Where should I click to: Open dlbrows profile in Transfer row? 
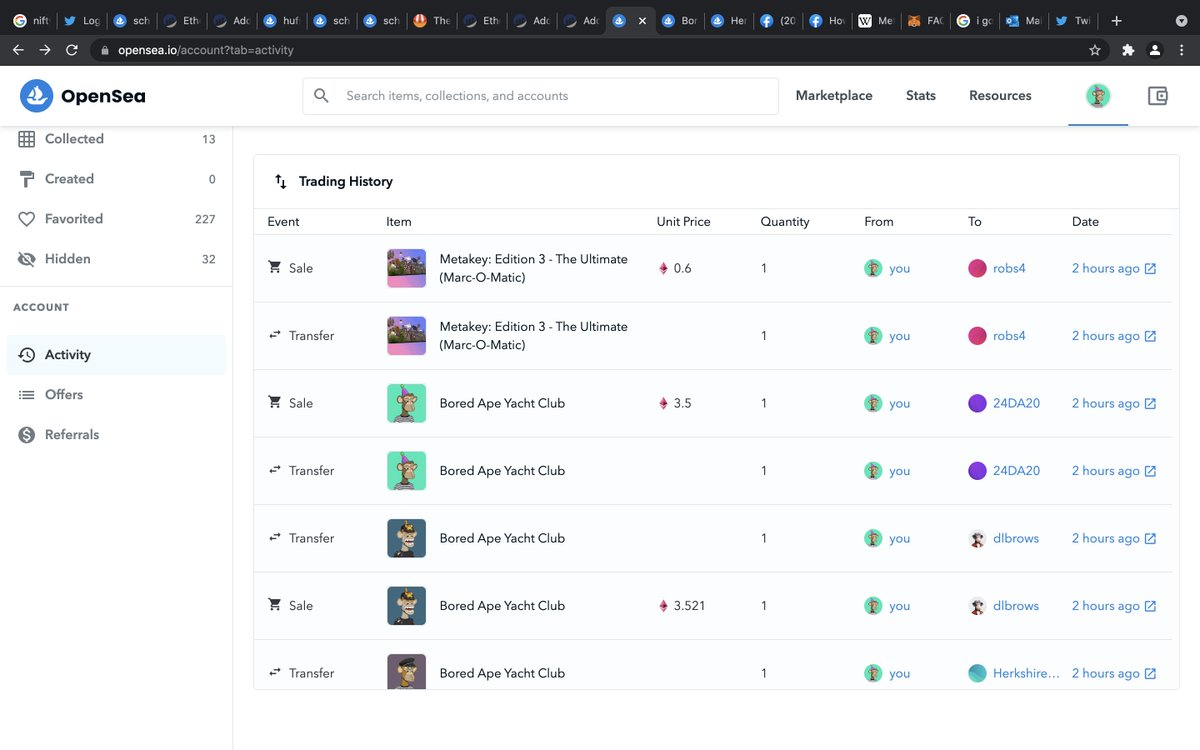pyautogui.click(x=1016, y=538)
